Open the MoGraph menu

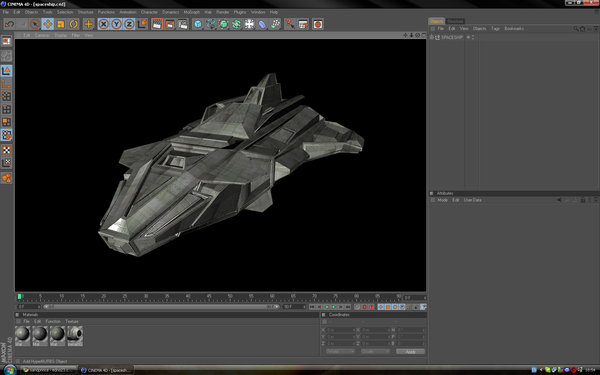click(x=191, y=12)
